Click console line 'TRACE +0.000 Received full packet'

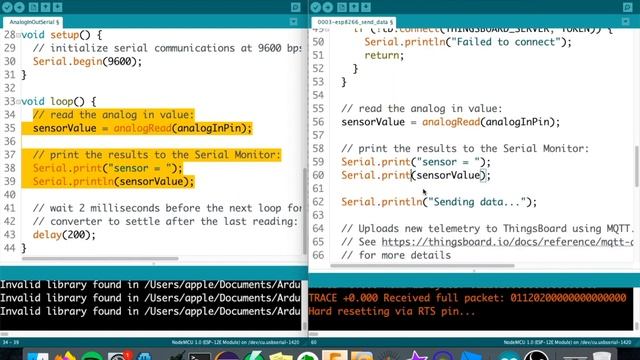click(467, 298)
